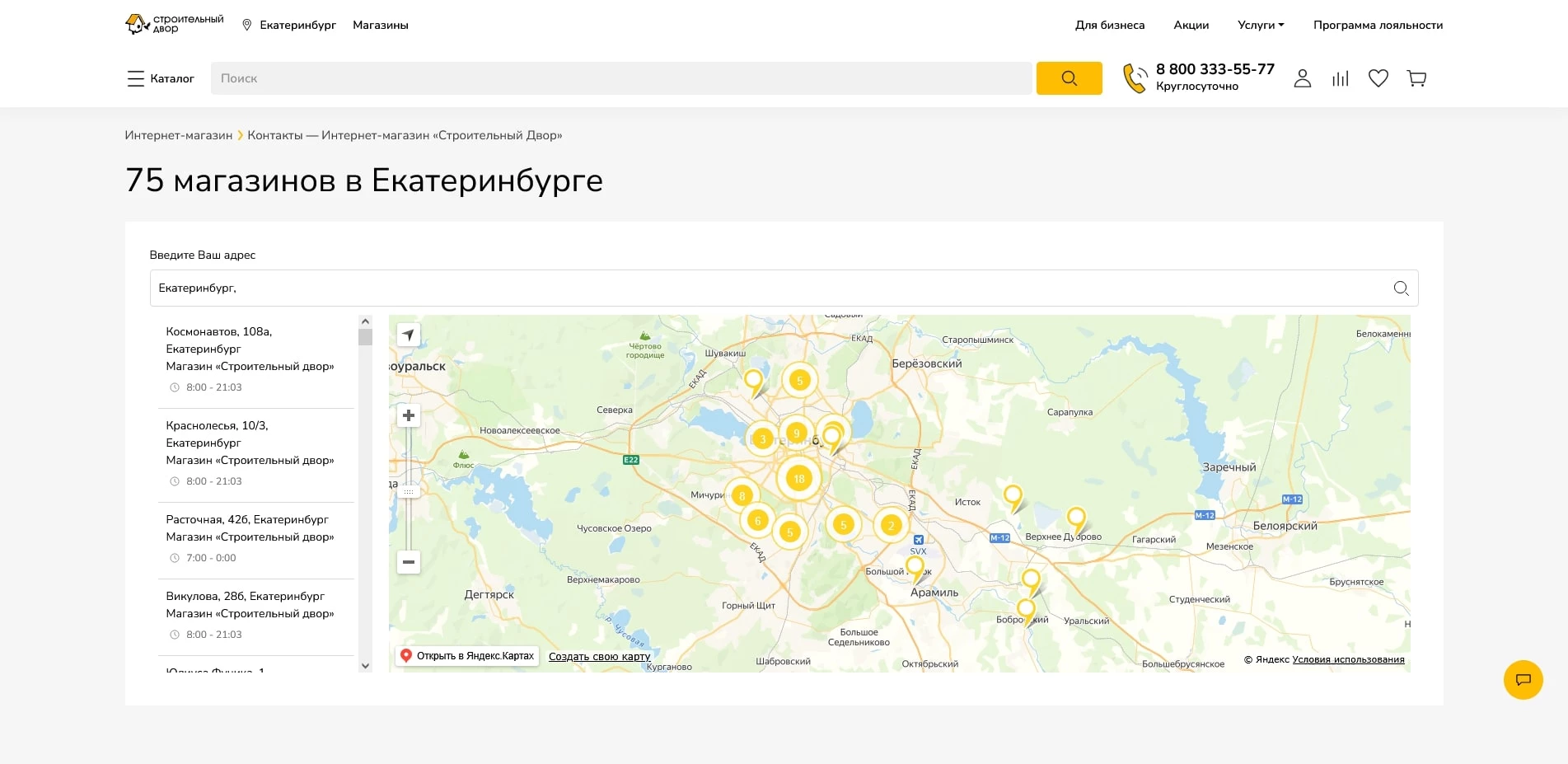Viewport: 1568px width, 764px height.
Task: Expand the Услуги dropdown
Action: pyautogui.click(x=1258, y=25)
